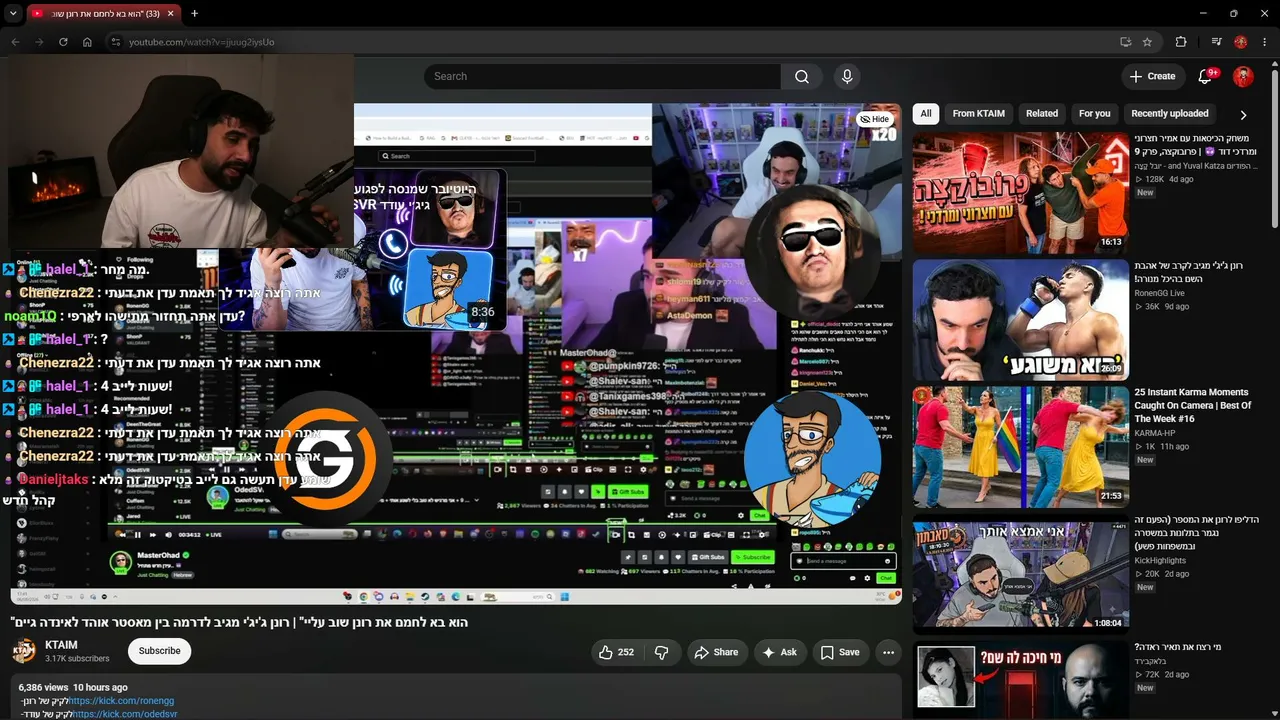Open the KickHighlights channel name
The width and height of the screenshot is (1280, 720).
click(1159, 561)
